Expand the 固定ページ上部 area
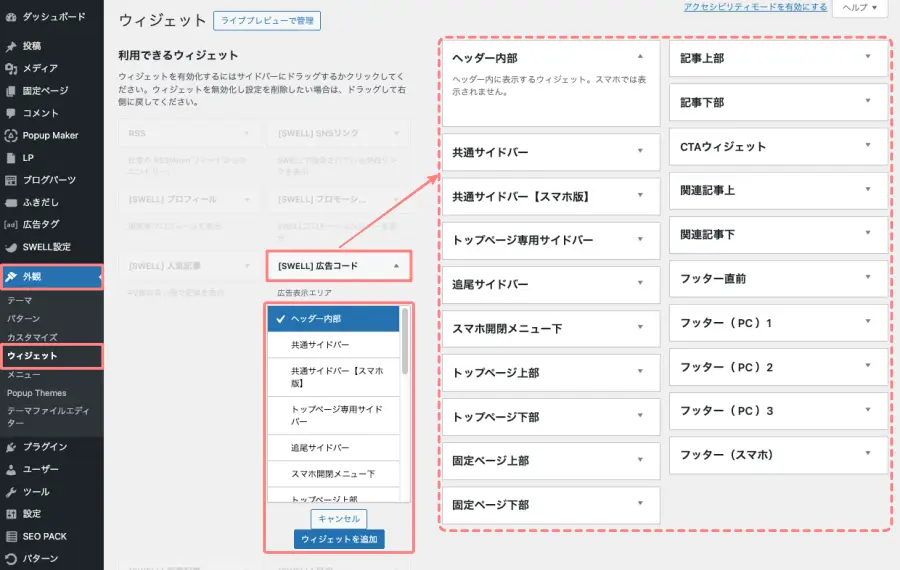The image size is (900, 570). 640,460
